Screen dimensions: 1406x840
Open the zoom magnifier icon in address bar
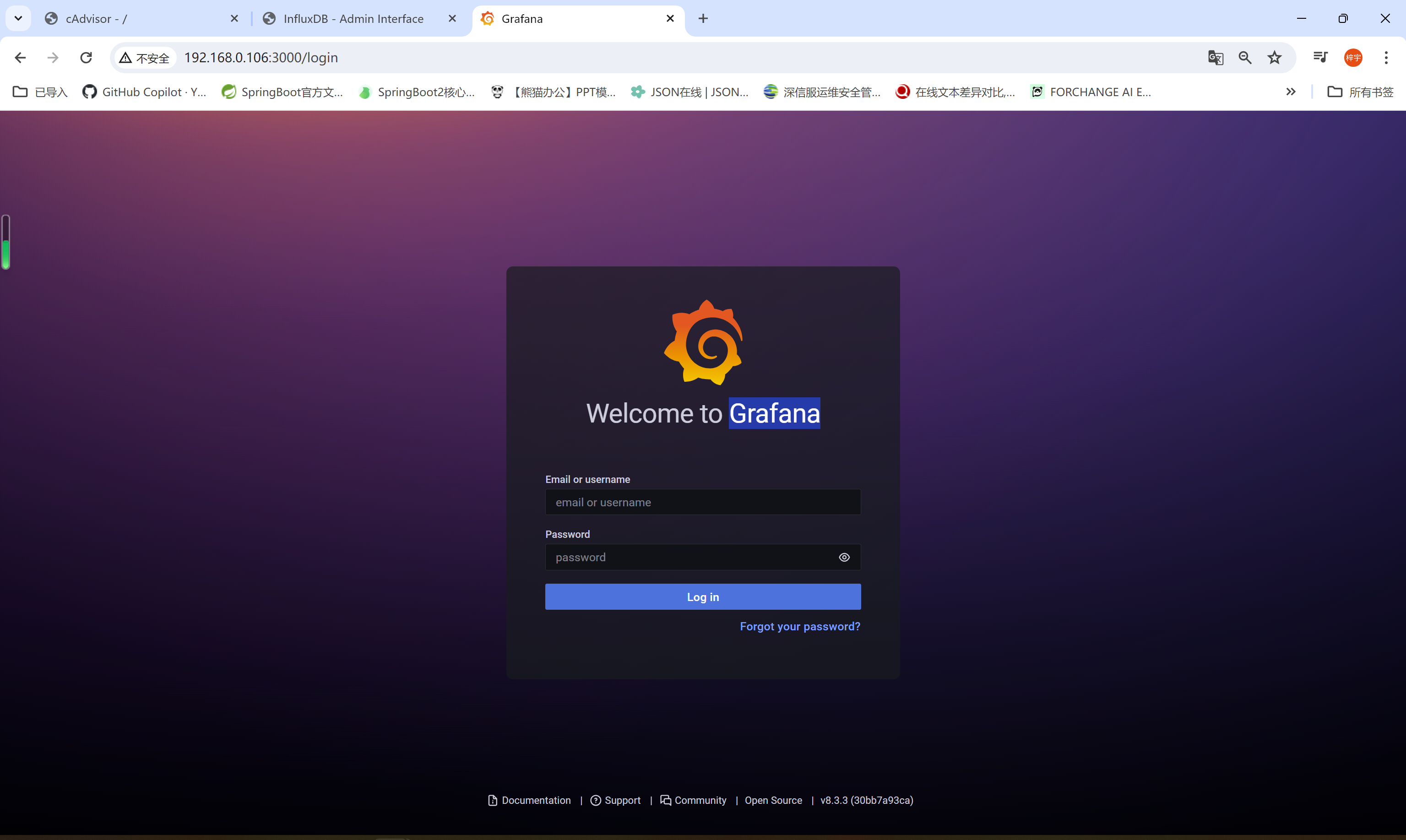point(1245,58)
